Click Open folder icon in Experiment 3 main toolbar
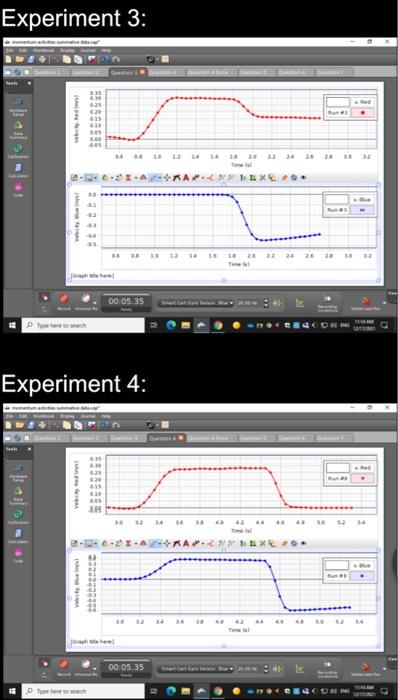398x700 pixels. (x=20, y=59)
